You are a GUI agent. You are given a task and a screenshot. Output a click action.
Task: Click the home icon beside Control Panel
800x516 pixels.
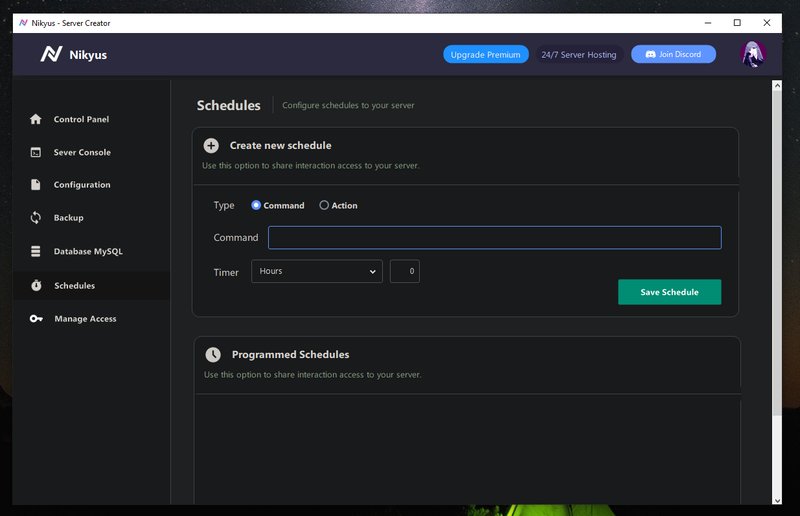point(36,119)
